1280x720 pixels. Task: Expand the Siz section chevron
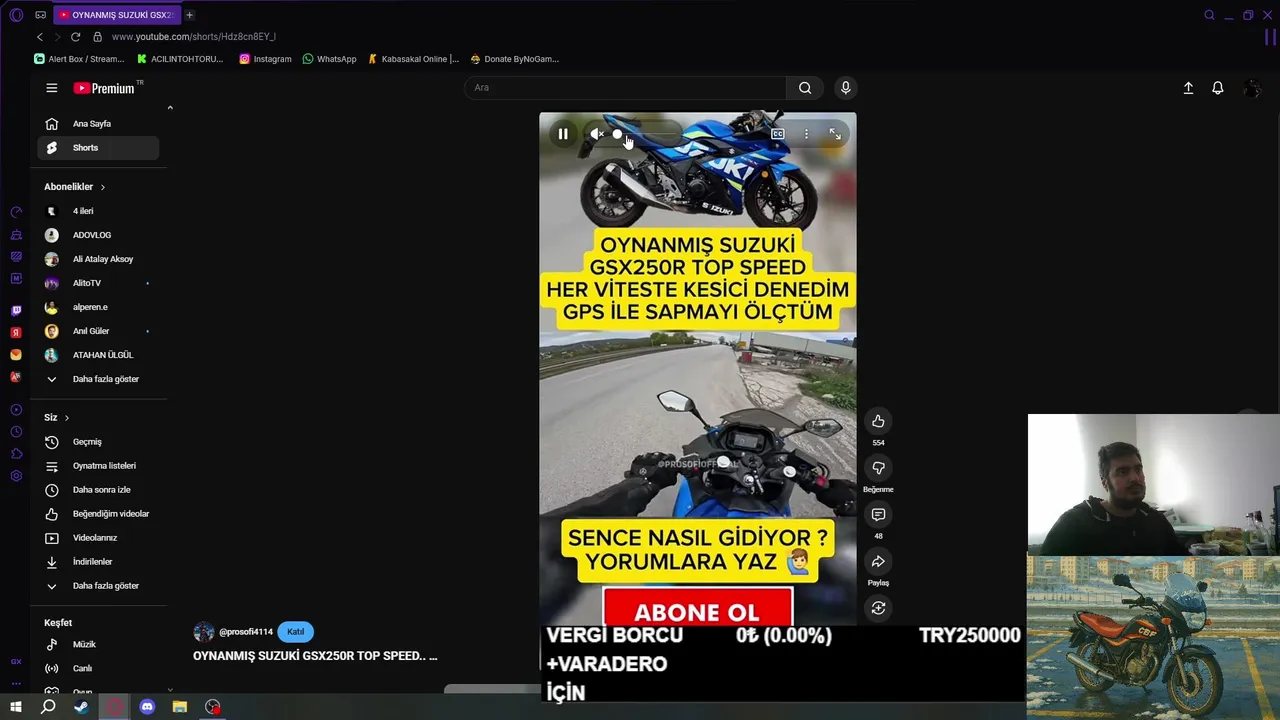tap(67, 418)
